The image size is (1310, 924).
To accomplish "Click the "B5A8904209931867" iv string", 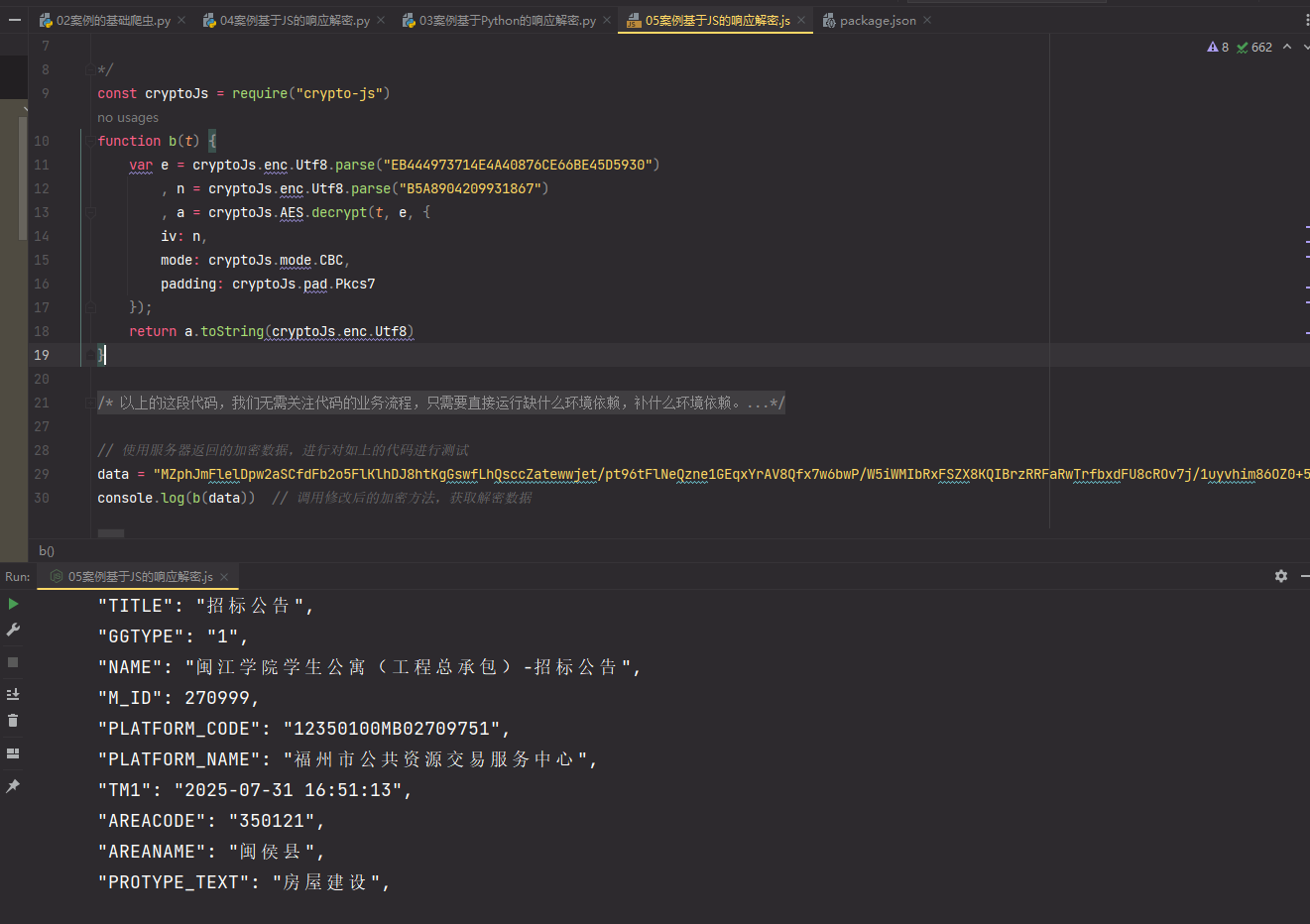I will [470, 188].
